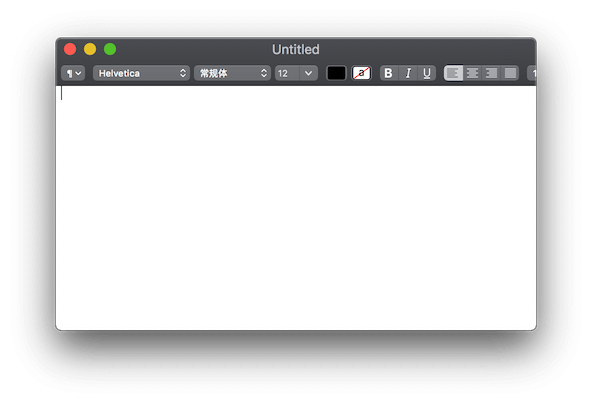Minimize the window with the yellow button

90,49
